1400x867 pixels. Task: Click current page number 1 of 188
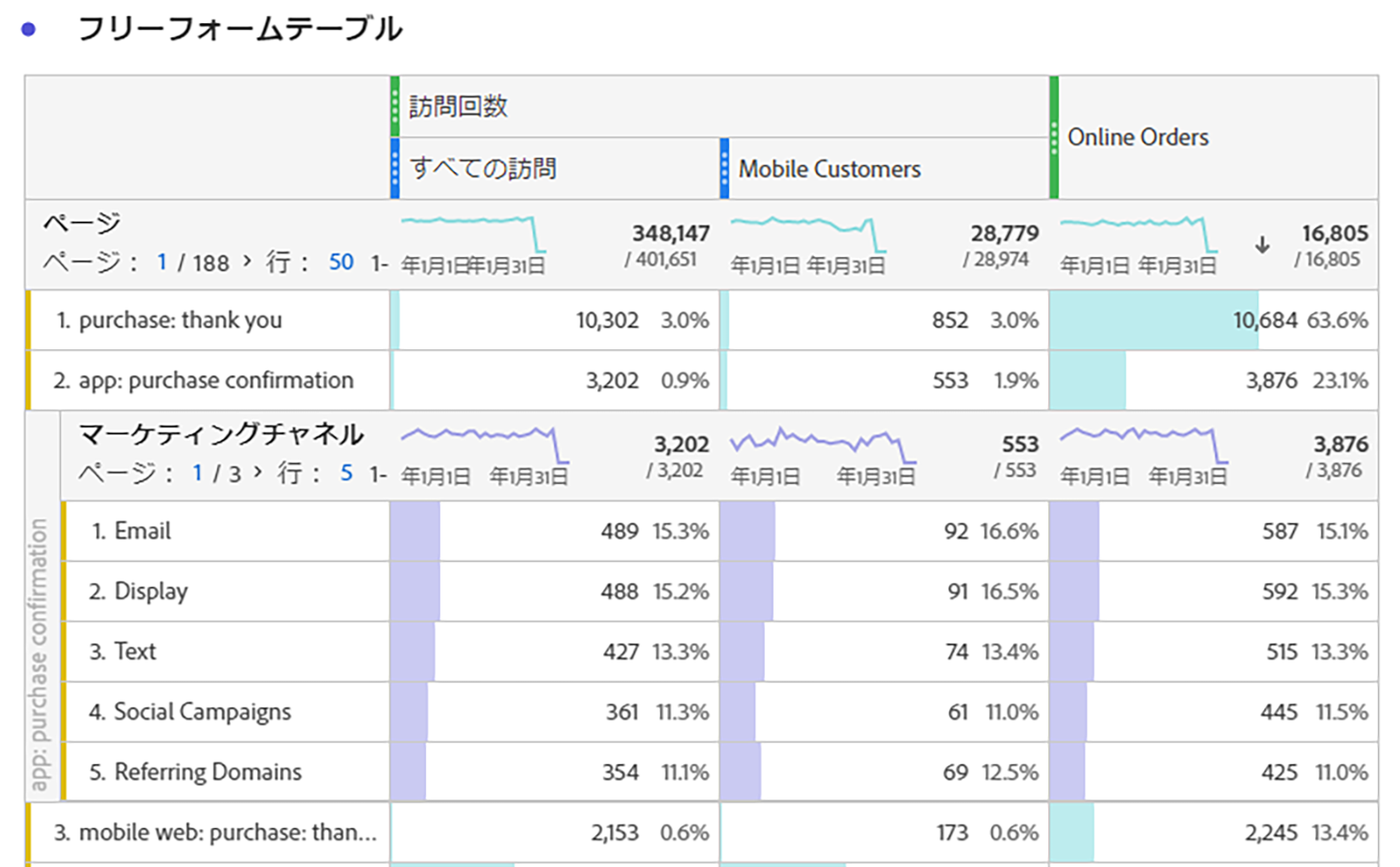[162, 262]
